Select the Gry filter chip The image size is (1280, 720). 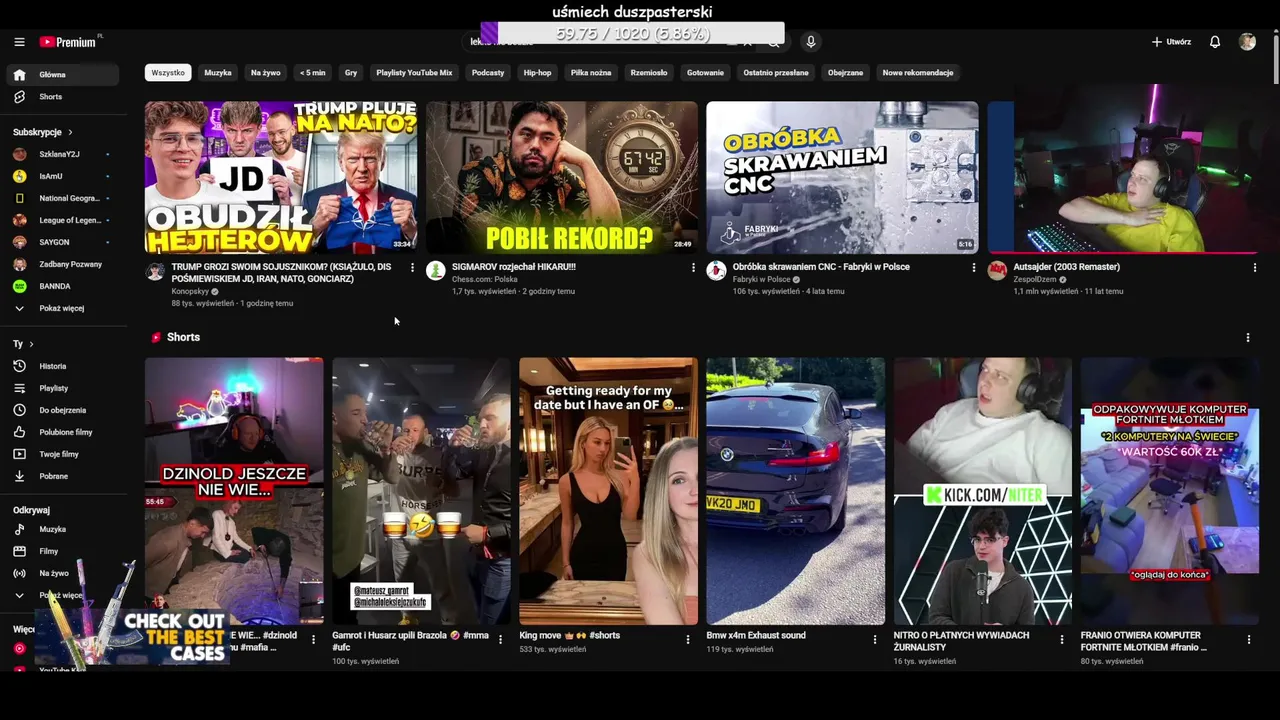click(351, 73)
